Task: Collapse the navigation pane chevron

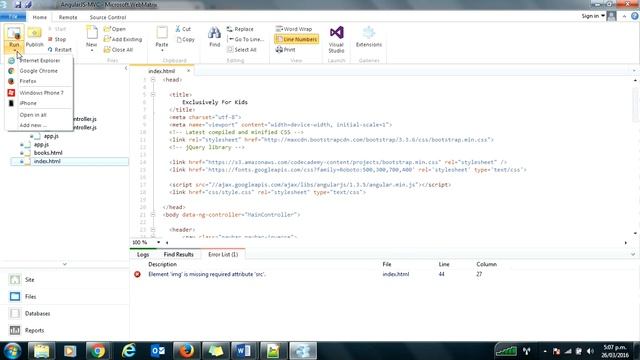Action: 126,68
